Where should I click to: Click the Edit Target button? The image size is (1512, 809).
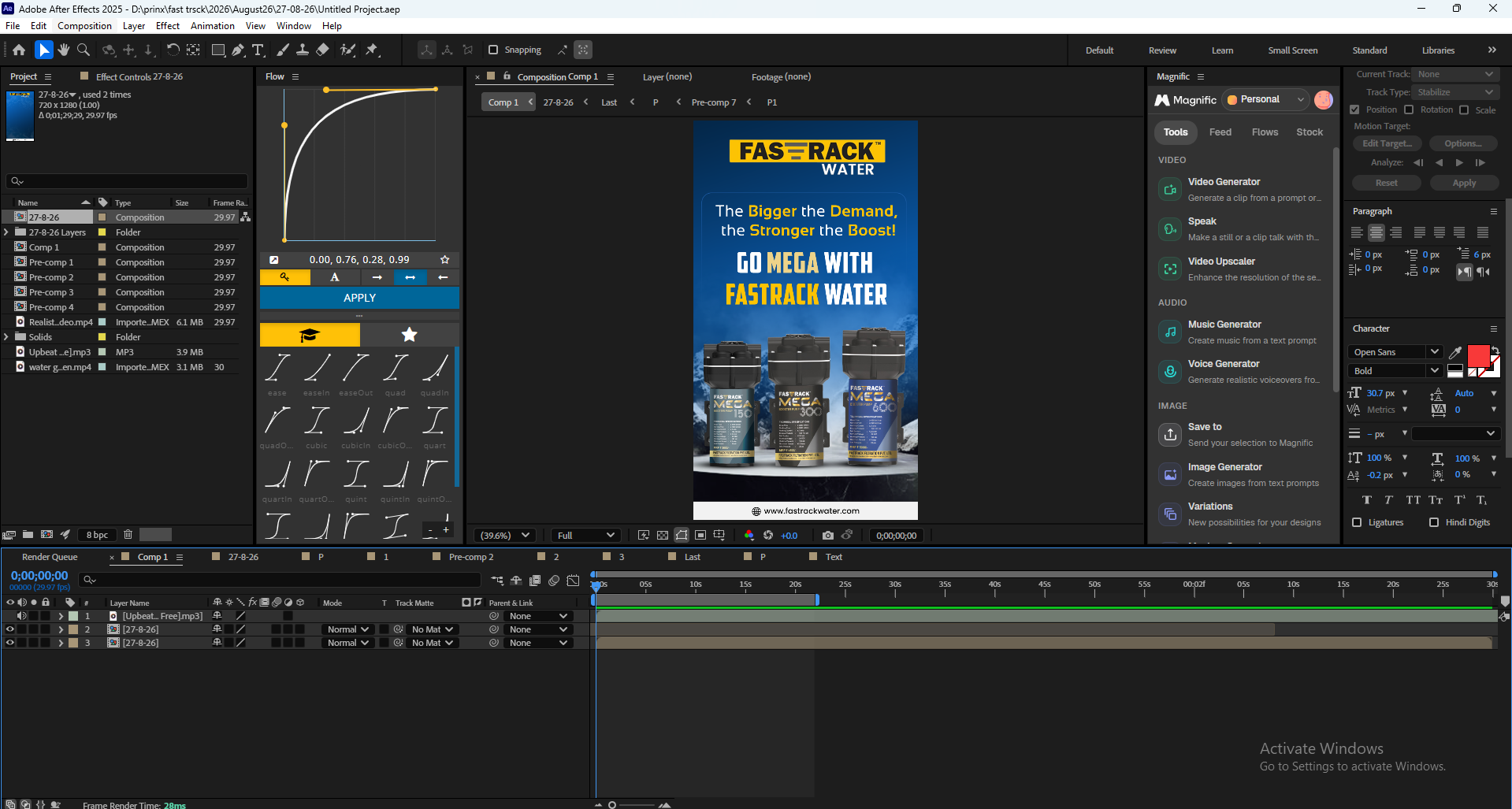[x=1387, y=143]
